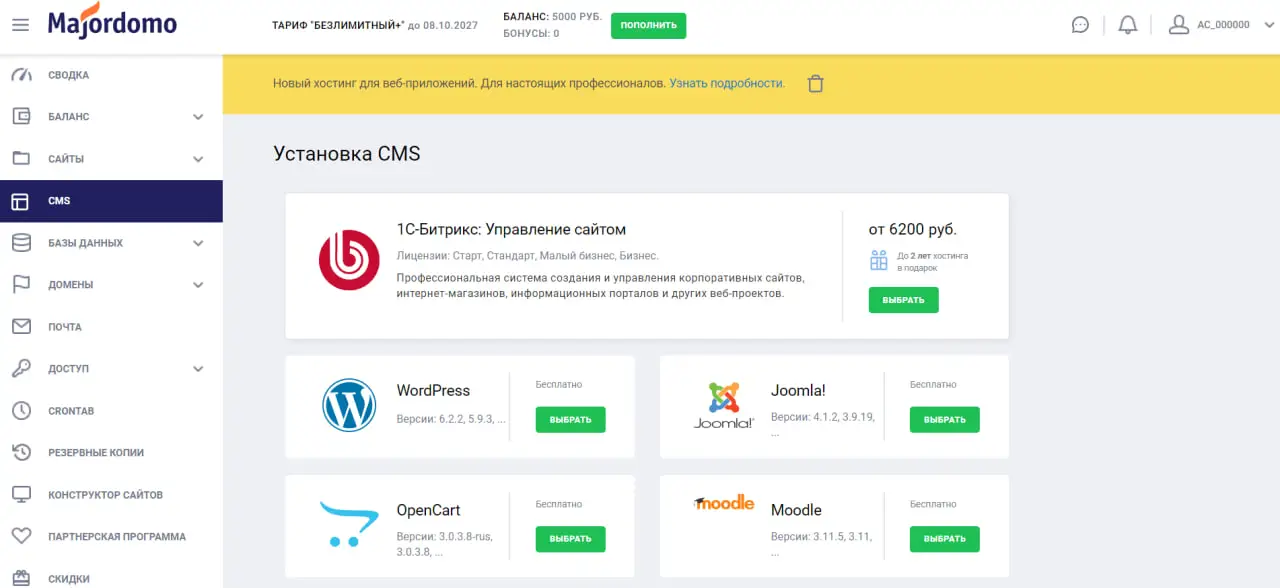The width and height of the screenshot is (1280, 588).
Task: Click the Moodle title text
Action: 796,510
